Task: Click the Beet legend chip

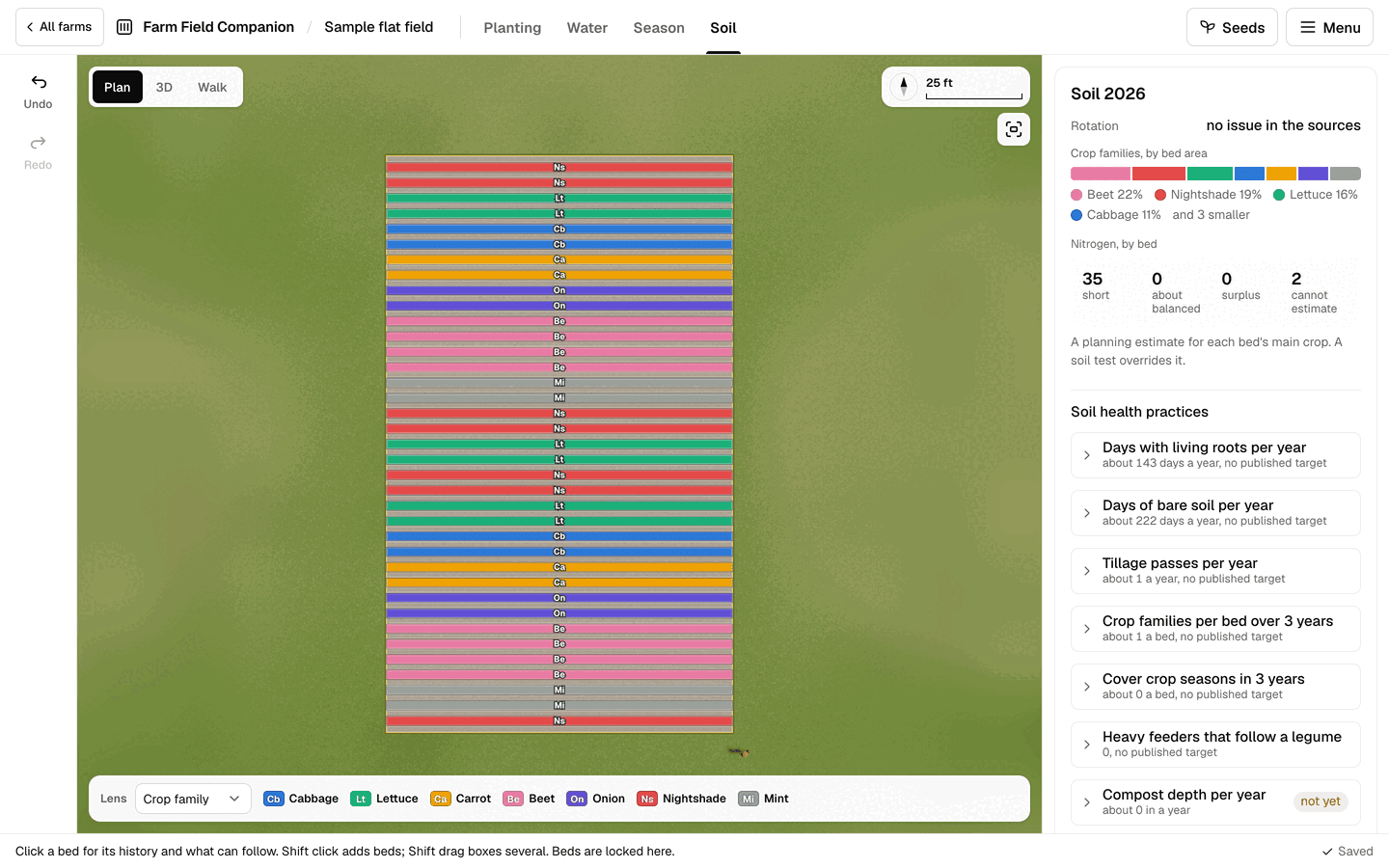Action: [530, 799]
